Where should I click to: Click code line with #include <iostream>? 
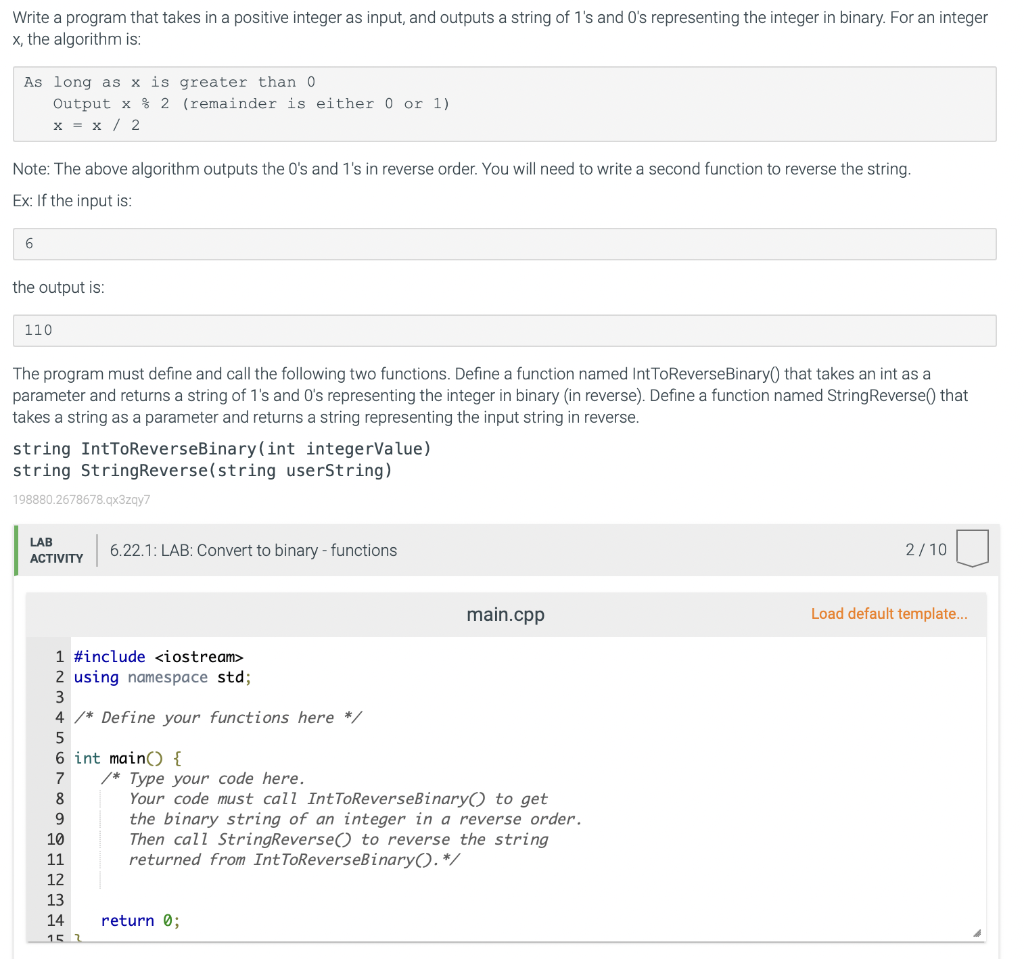pyautogui.click(x=159, y=657)
